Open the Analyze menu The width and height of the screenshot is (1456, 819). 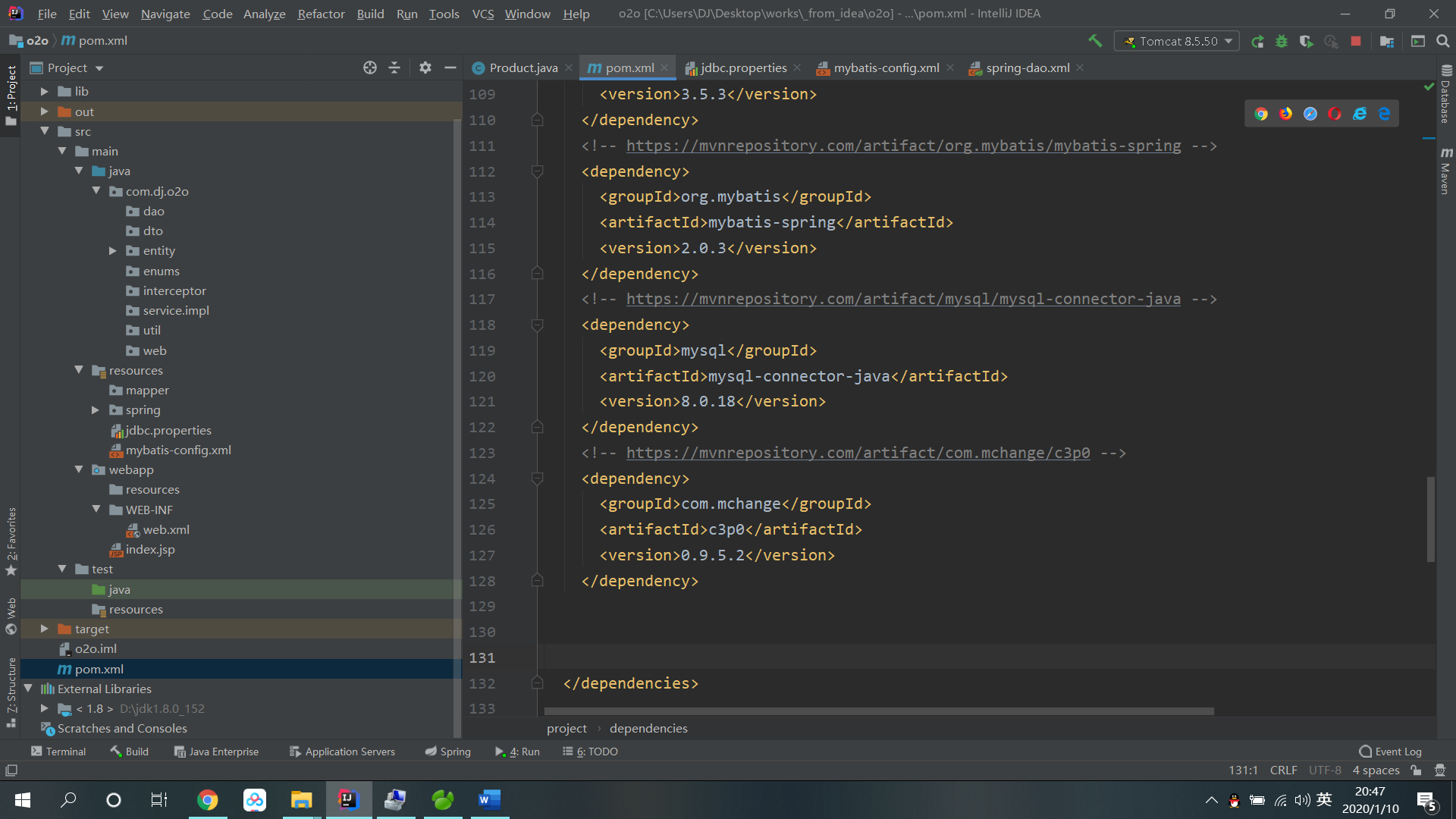(x=264, y=14)
